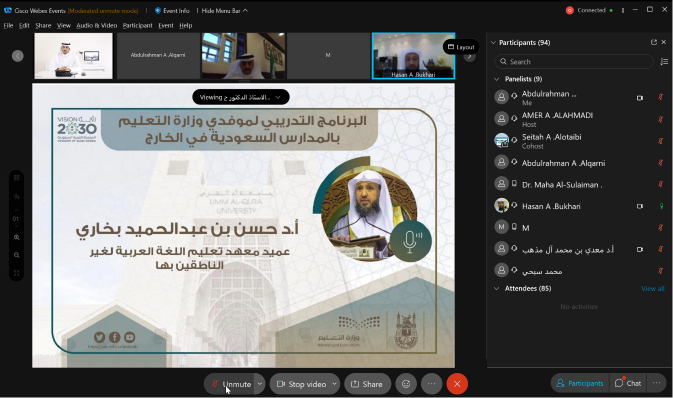Screen dimensions: 673x398
Task: Go to previous video thumbnails page
Action: [x=18, y=56]
